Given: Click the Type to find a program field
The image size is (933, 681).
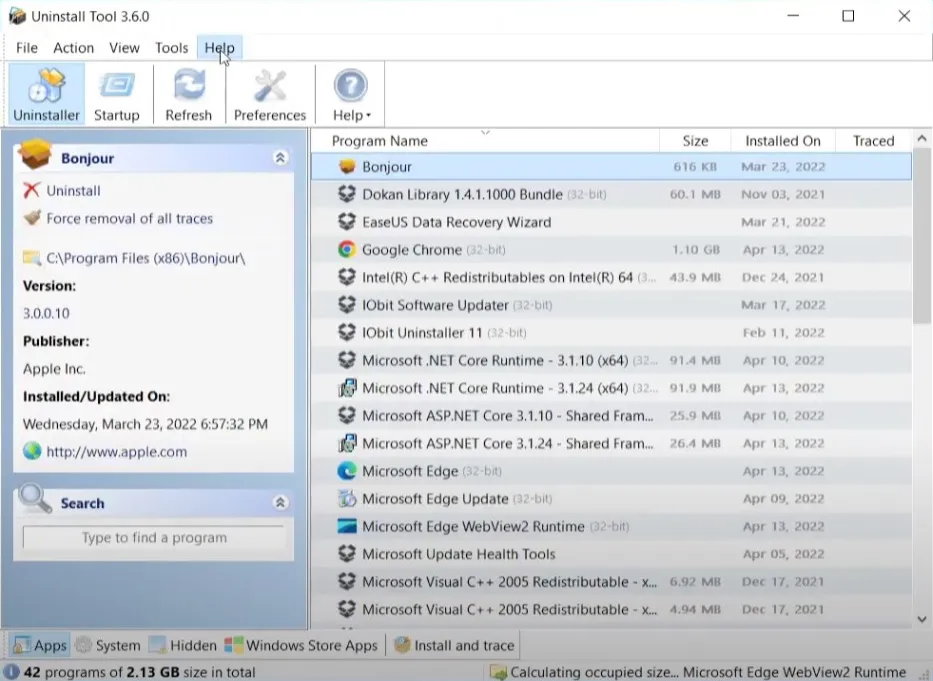Looking at the screenshot, I should click(x=154, y=538).
